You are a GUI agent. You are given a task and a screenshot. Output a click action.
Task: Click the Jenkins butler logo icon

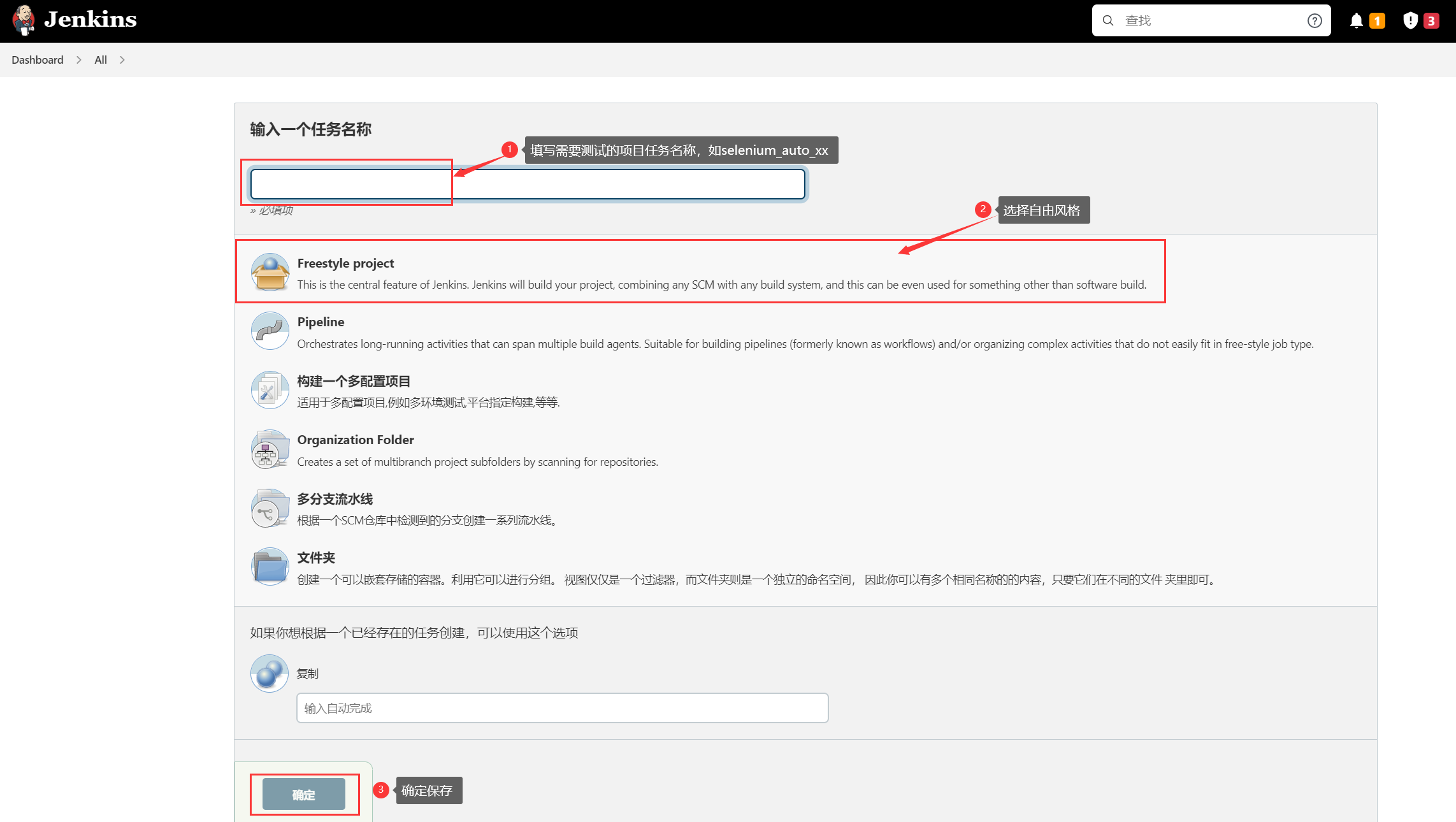[x=24, y=20]
